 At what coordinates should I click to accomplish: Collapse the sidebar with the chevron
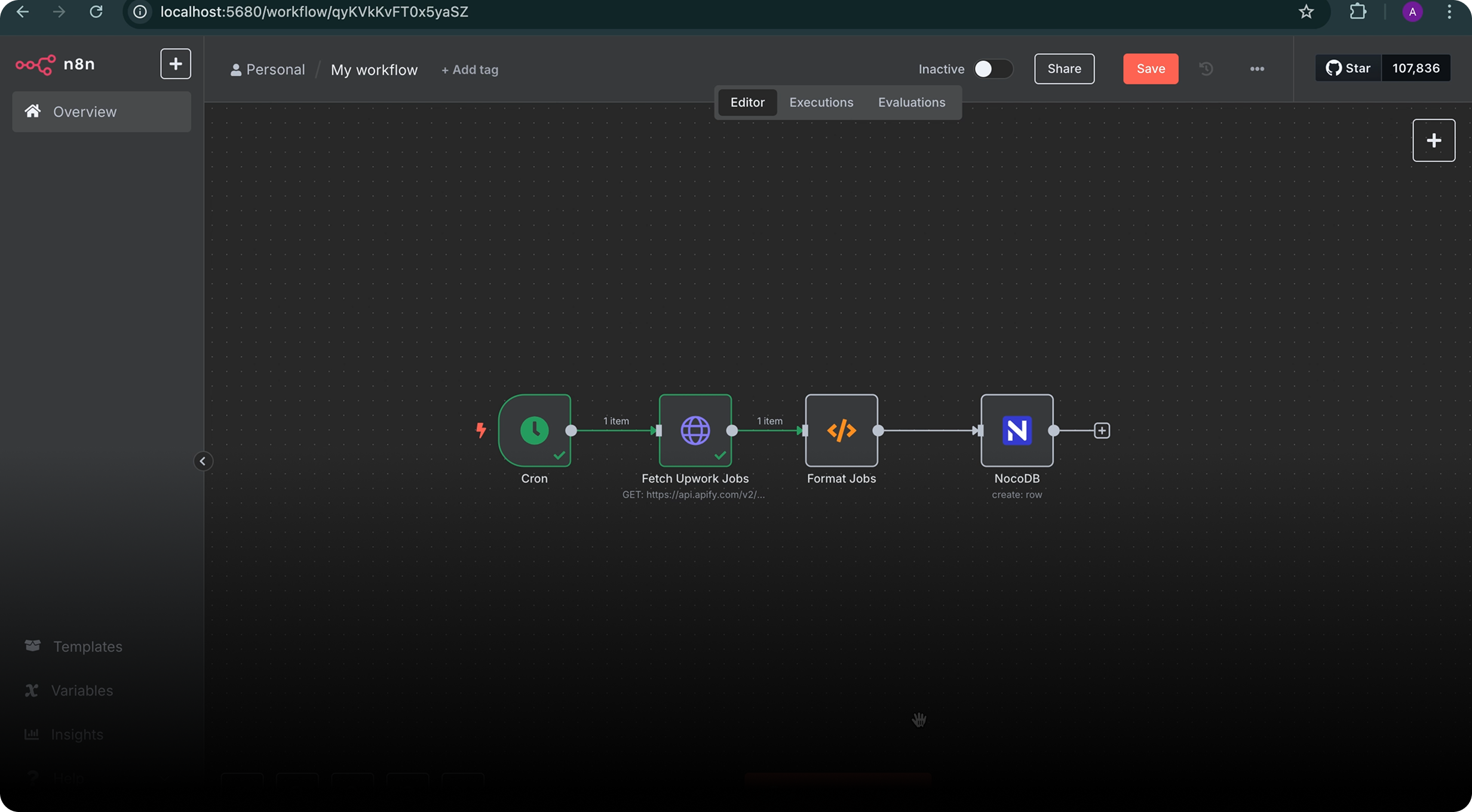coord(203,461)
